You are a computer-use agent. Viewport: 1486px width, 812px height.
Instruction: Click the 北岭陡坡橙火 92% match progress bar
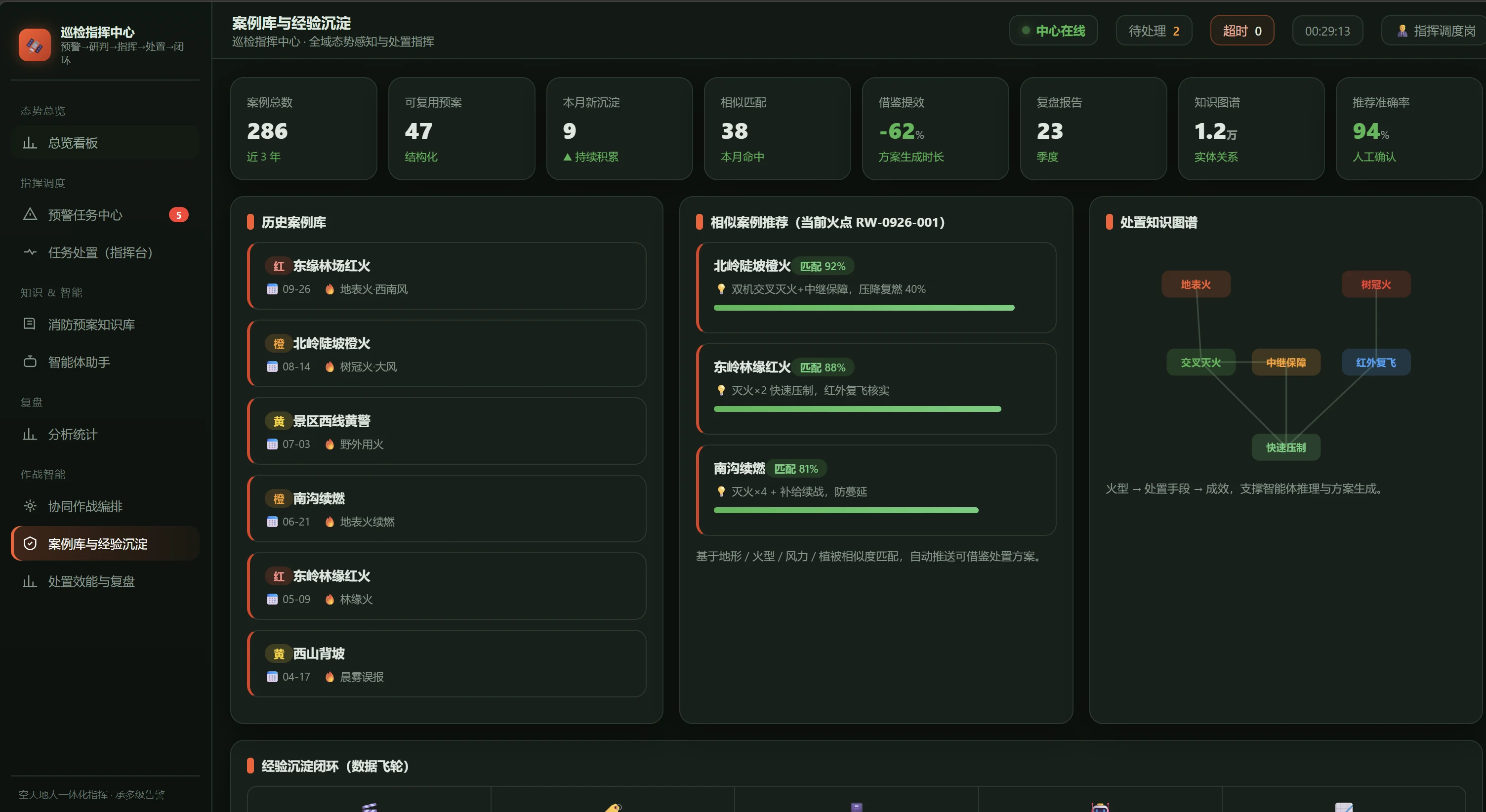pyautogui.click(x=864, y=308)
